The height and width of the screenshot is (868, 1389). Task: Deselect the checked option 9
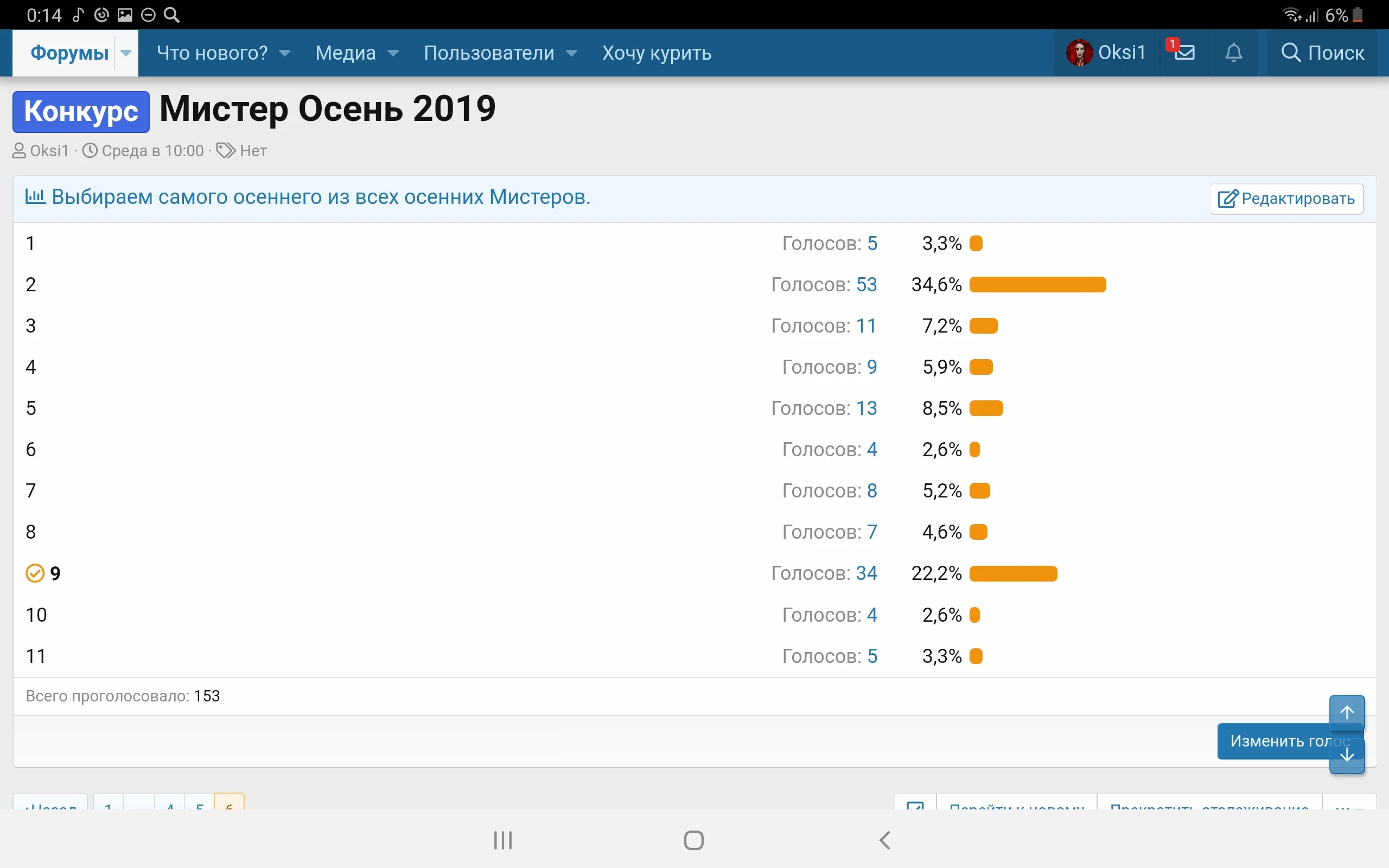point(33,572)
